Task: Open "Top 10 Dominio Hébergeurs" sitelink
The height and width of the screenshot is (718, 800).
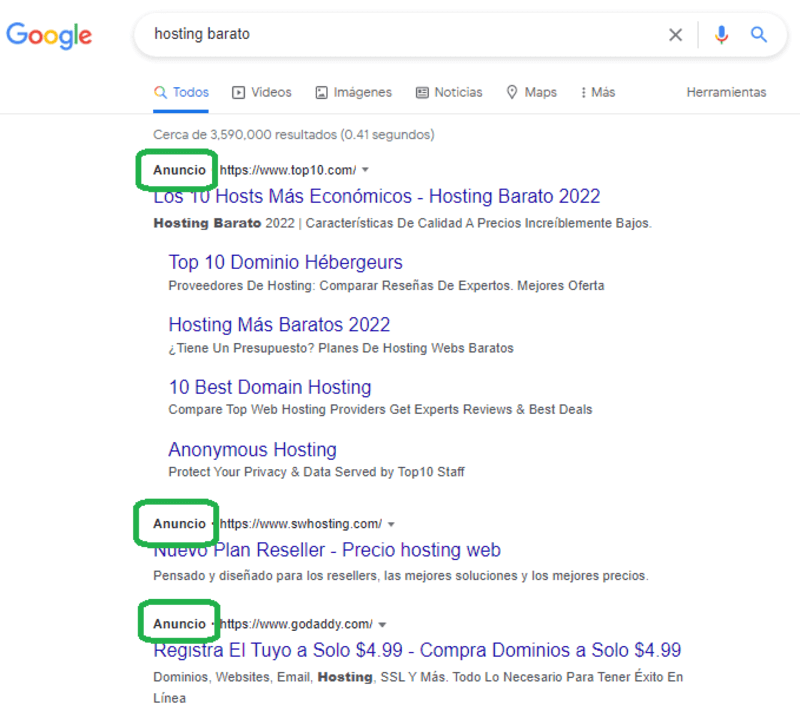Action: click(285, 262)
